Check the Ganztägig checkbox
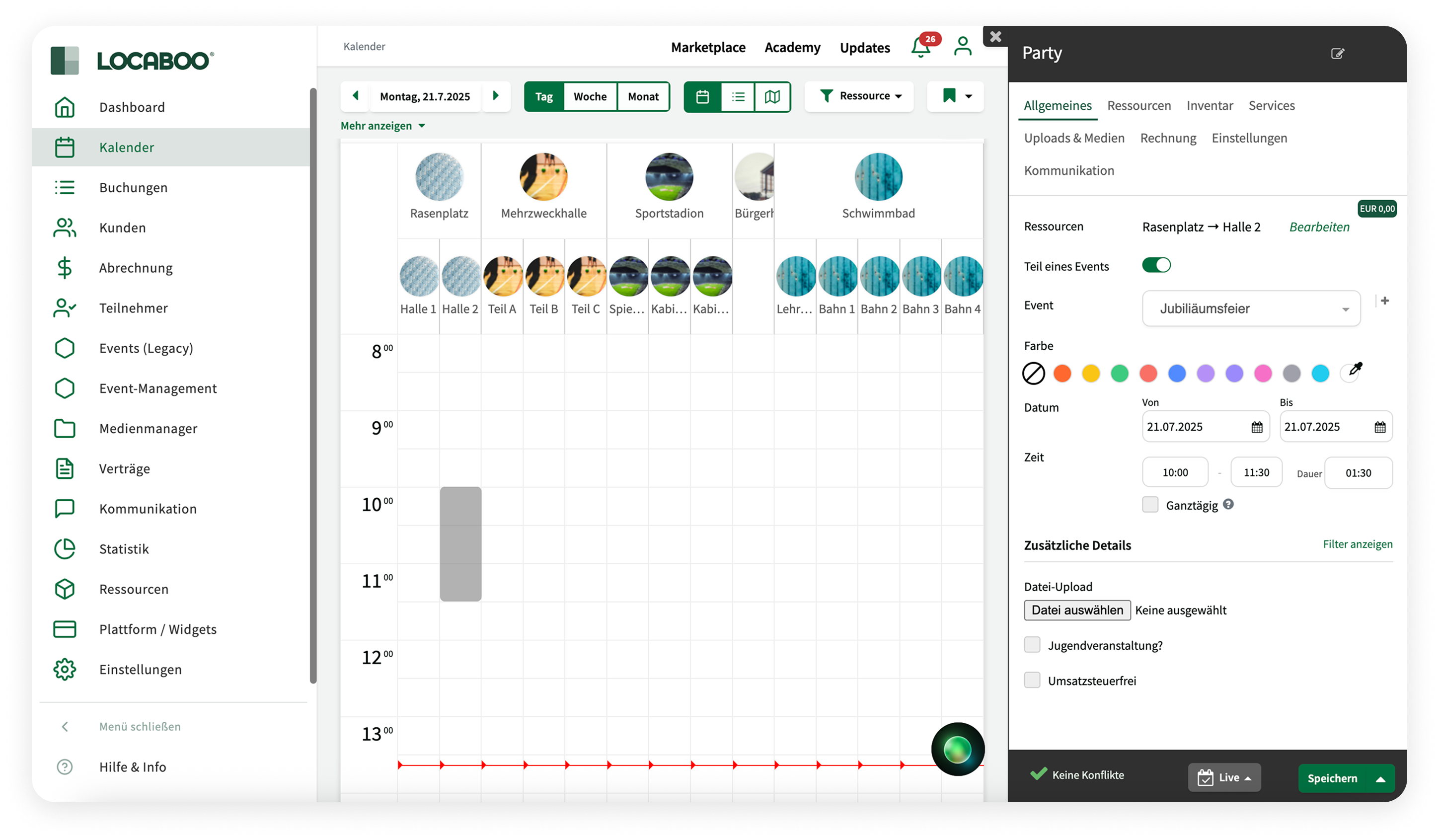1439x840 pixels. pos(1150,505)
